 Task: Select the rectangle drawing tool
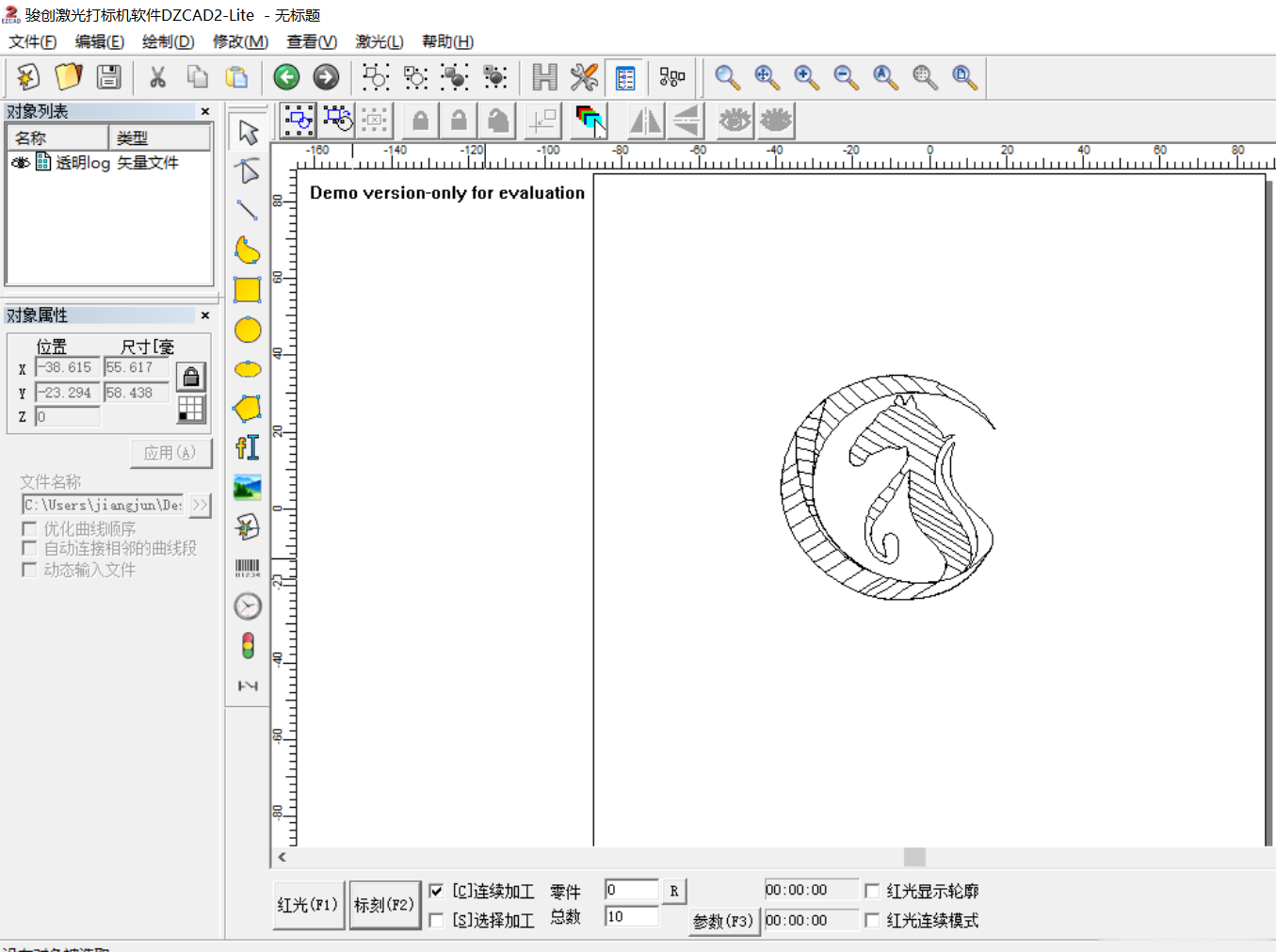click(248, 290)
